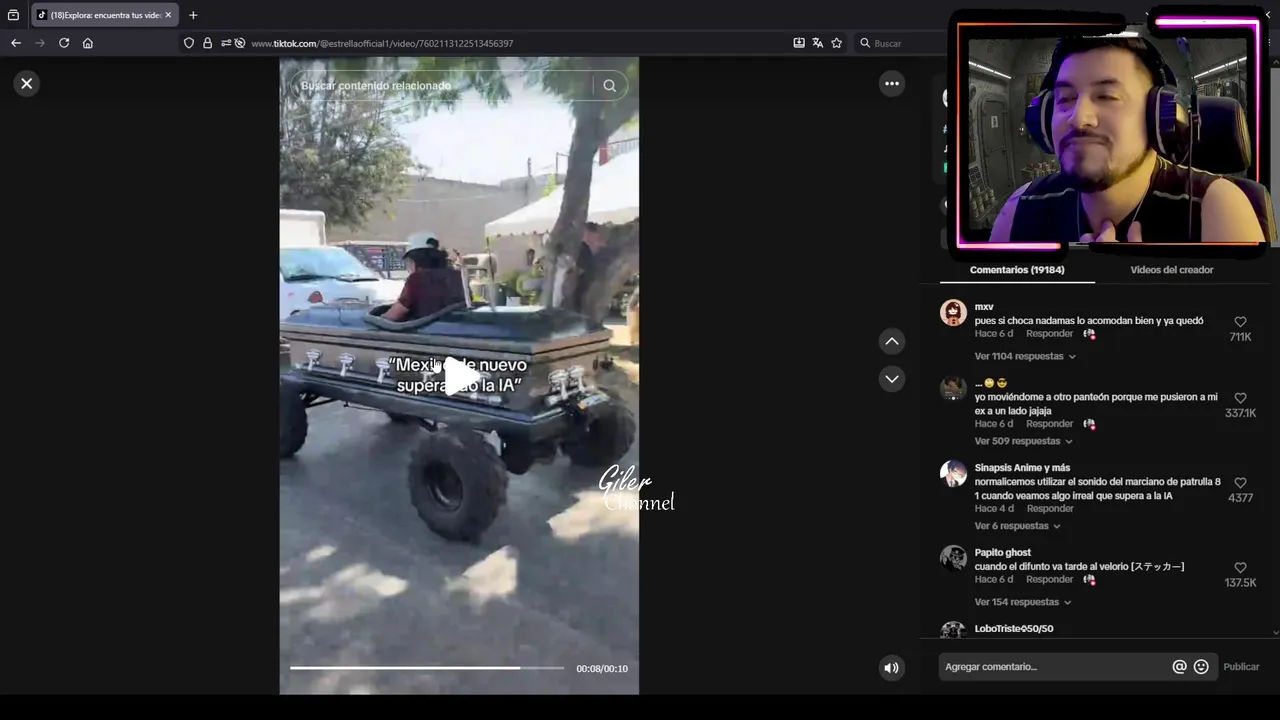Focus the 'Agregar comentario...' field
This screenshot has height=720, width=1280.
click(1055, 667)
